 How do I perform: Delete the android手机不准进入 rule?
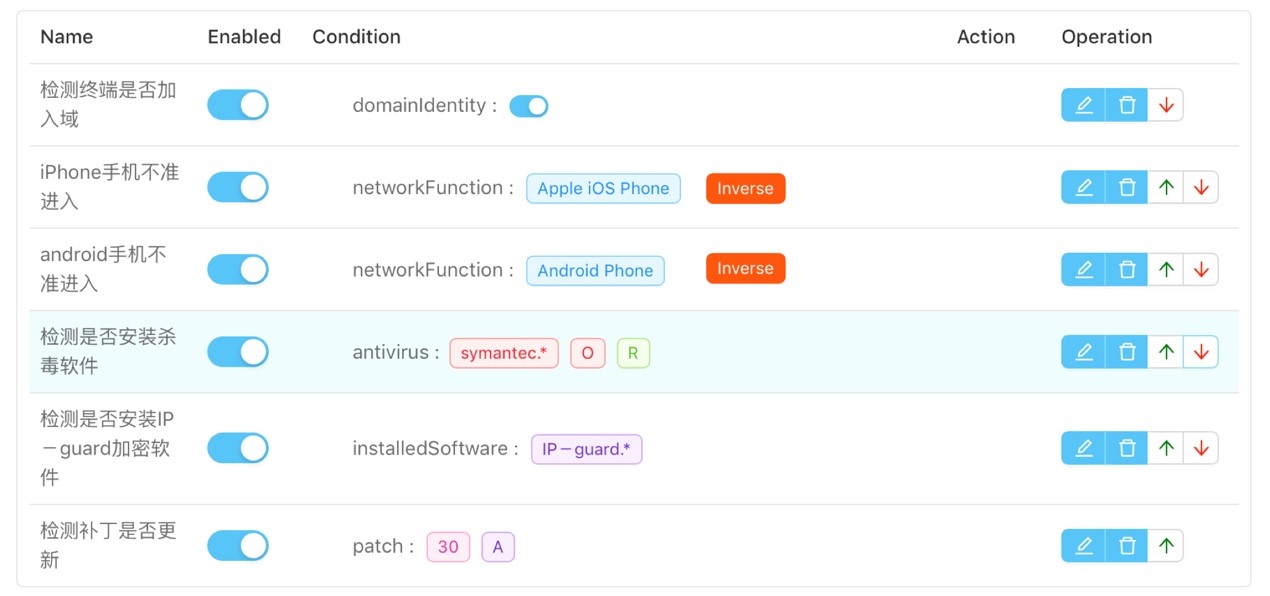(1127, 269)
